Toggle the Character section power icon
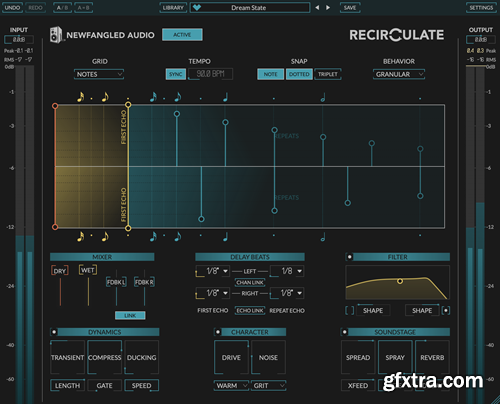The height and width of the screenshot is (404, 500). [218, 332]
